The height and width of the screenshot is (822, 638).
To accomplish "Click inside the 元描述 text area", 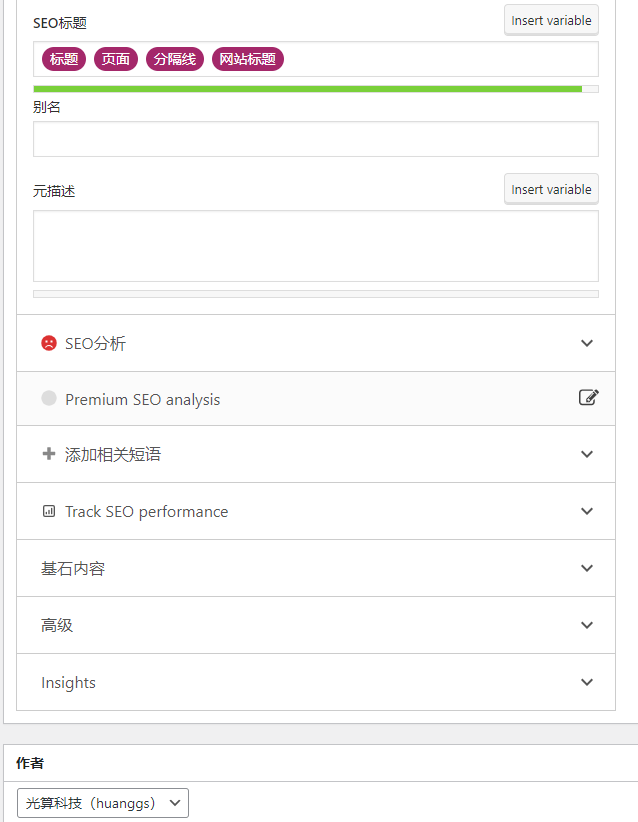I will 316,245.
